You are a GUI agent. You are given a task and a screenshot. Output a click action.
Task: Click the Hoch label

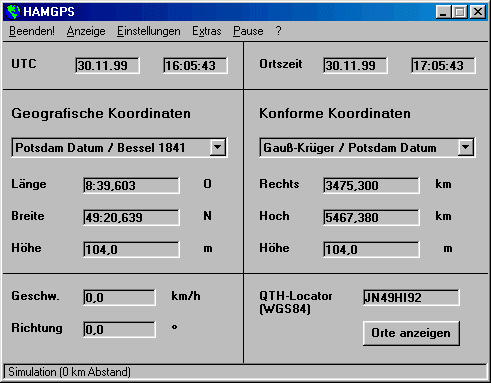coord(274,216)
